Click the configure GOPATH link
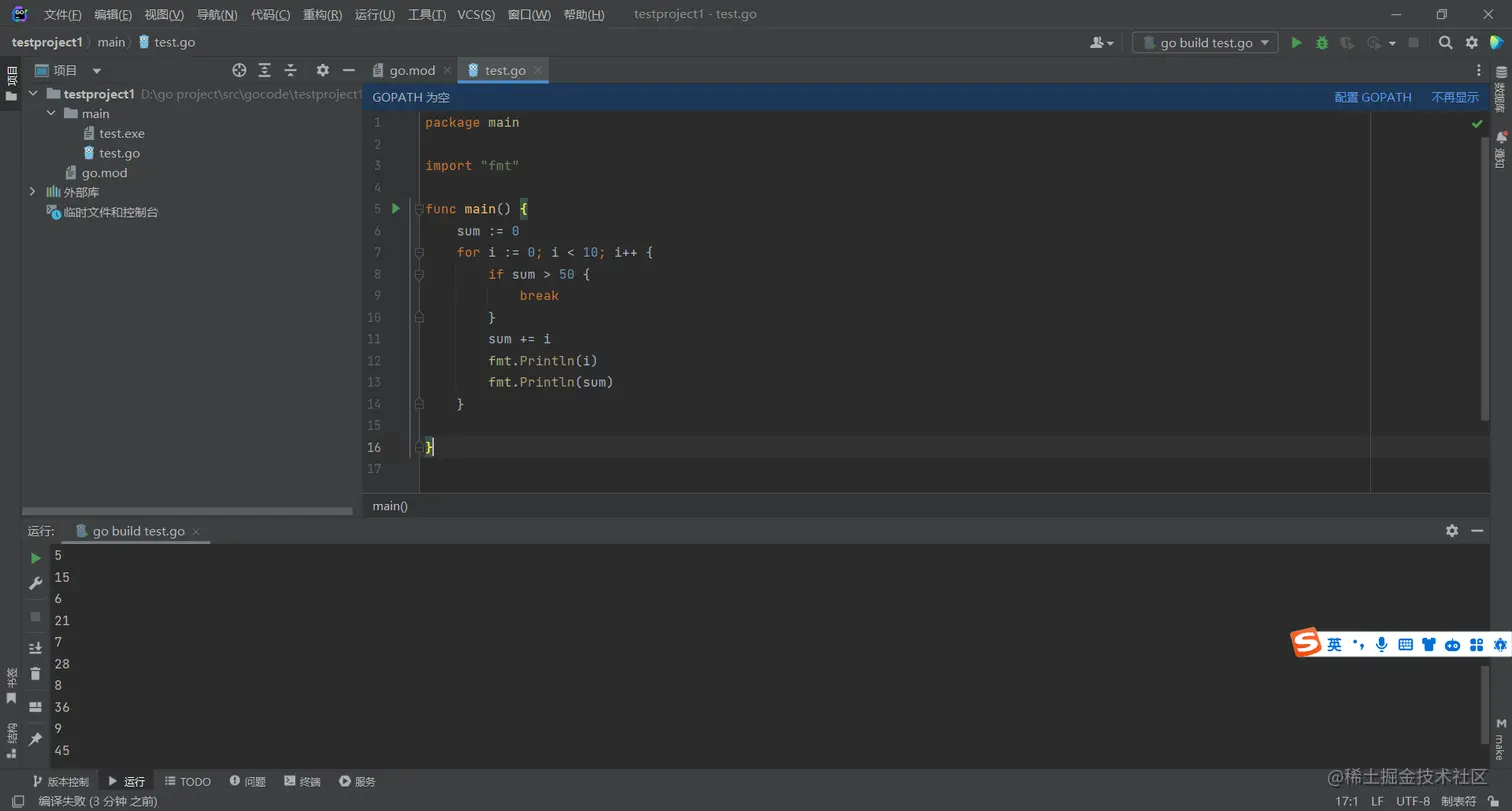 (x=1373, y=97)
